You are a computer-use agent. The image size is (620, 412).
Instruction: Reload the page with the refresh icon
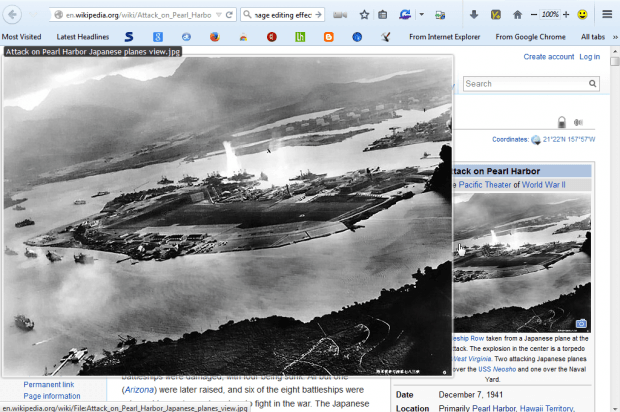pos(229,15)
